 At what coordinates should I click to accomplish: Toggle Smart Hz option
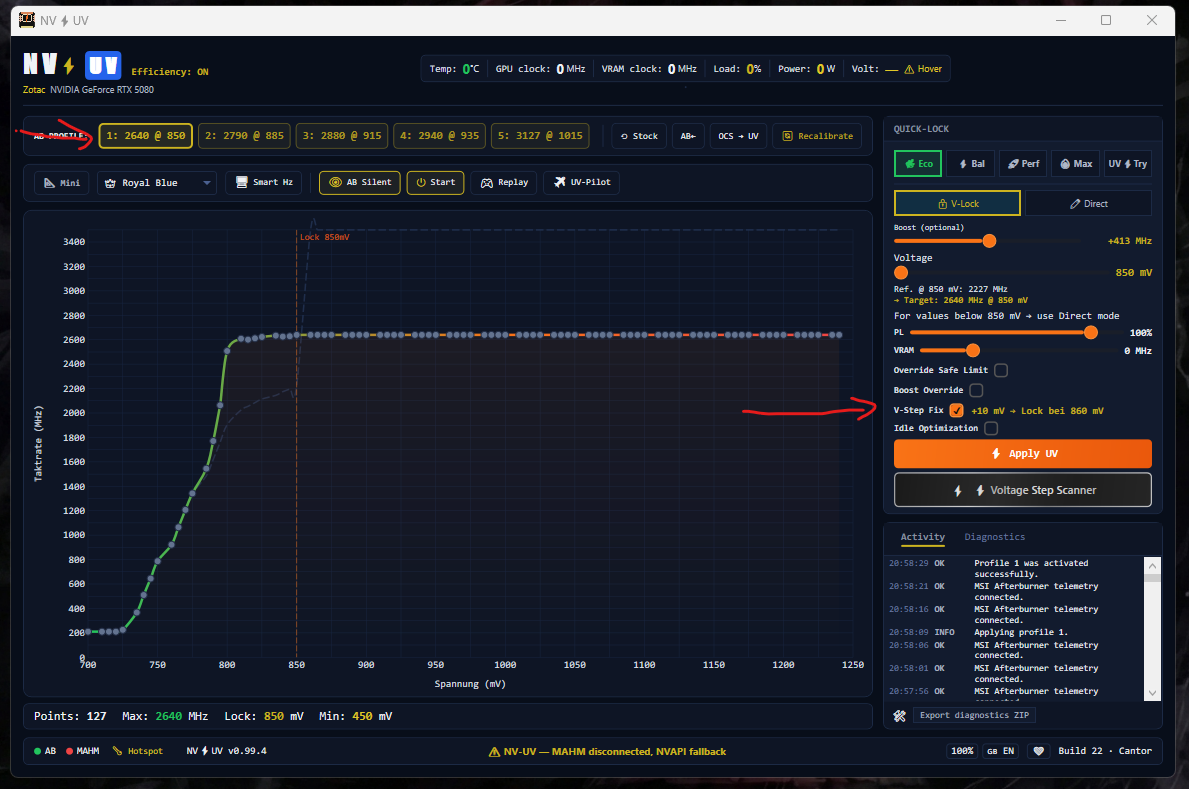pyautogui.click(x=264, y=182)
